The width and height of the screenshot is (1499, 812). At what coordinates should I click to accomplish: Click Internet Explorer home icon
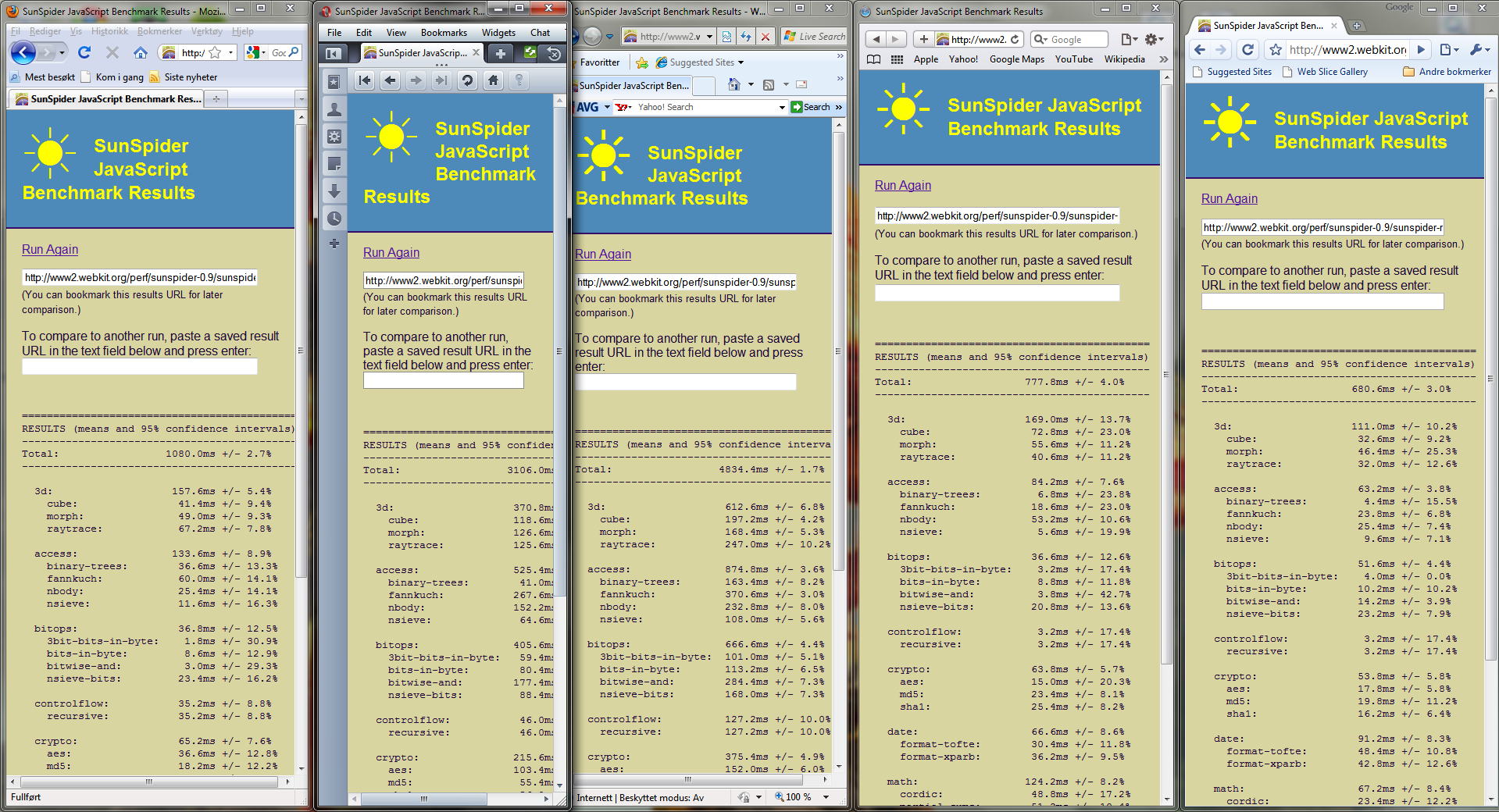733,84
